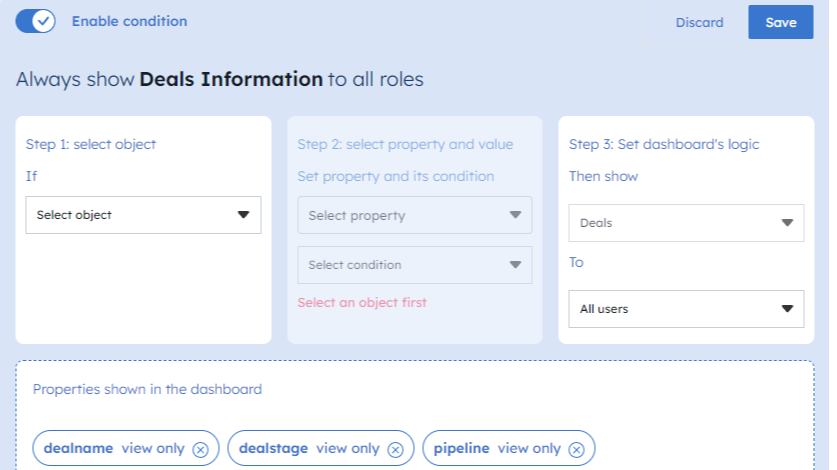Expand the All users dropdown
Image resolution: width=837 pixels, height=470 pixels.
[686, 309]
